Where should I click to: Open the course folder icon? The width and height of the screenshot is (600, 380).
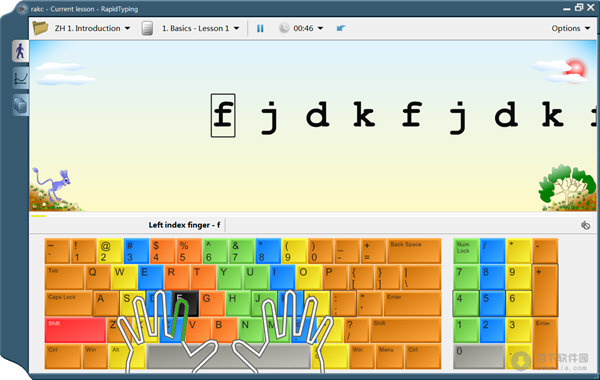tap(40, 28)
